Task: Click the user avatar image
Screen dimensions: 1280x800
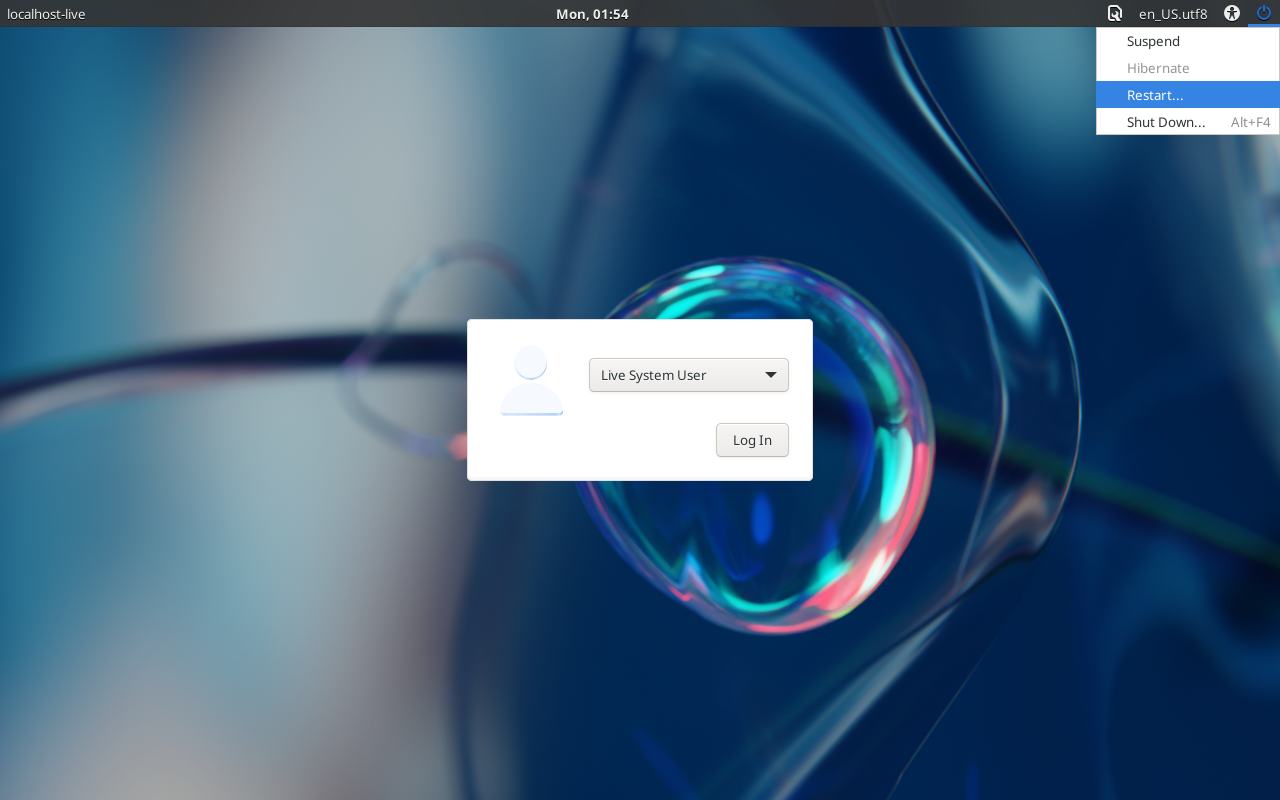Action: (531, 381)
